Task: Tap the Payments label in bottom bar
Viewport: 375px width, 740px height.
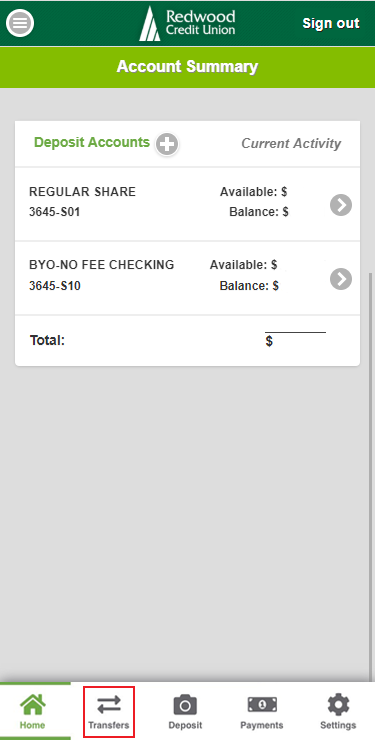Action: pyautogui.click(x=262, y=725)
